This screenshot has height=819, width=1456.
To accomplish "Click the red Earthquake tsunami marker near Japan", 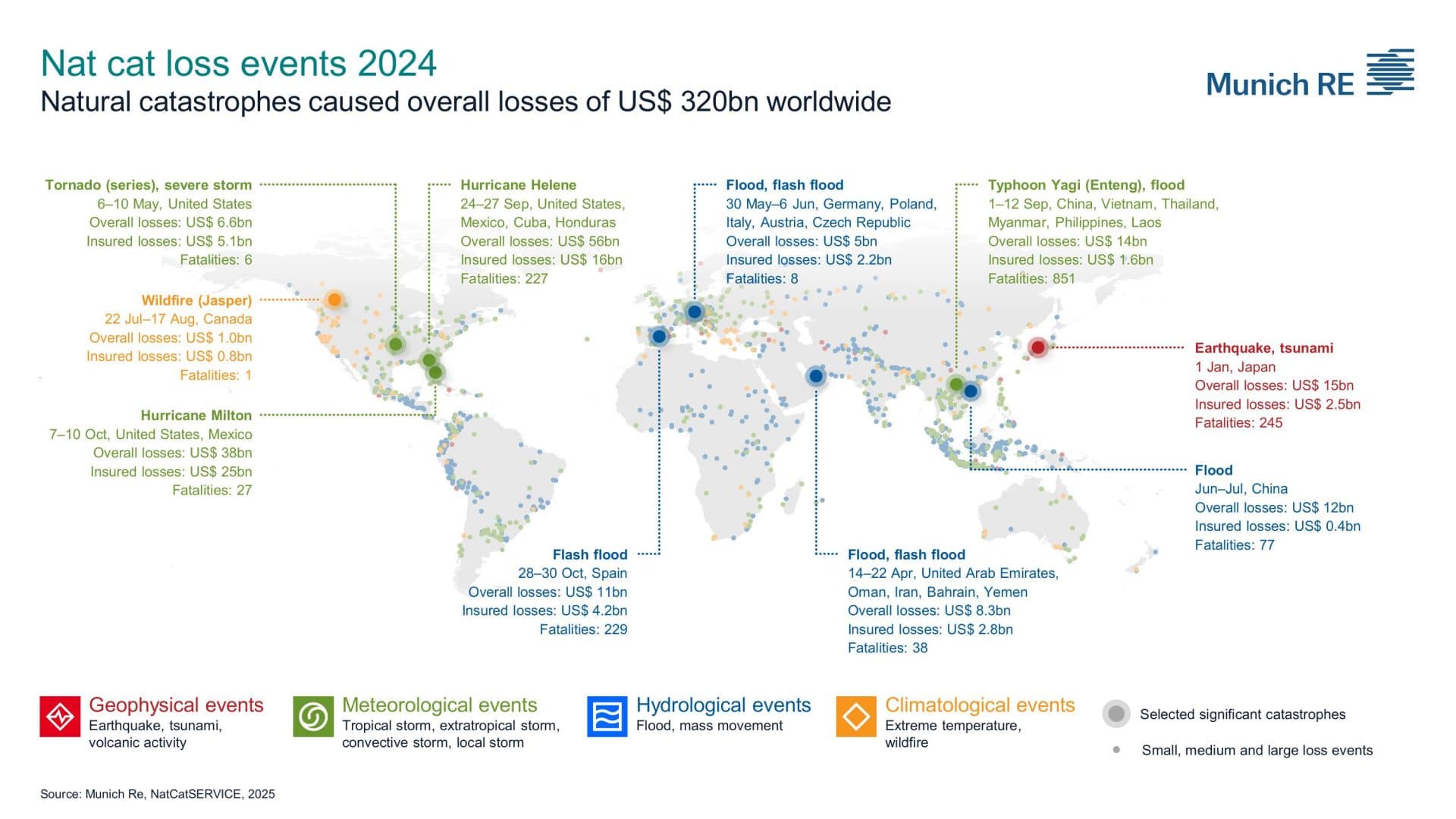I will 1039,347.
